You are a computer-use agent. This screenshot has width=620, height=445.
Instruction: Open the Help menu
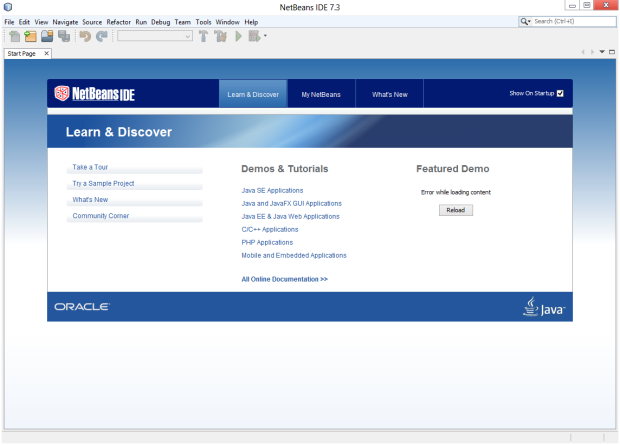coord(251,22)
